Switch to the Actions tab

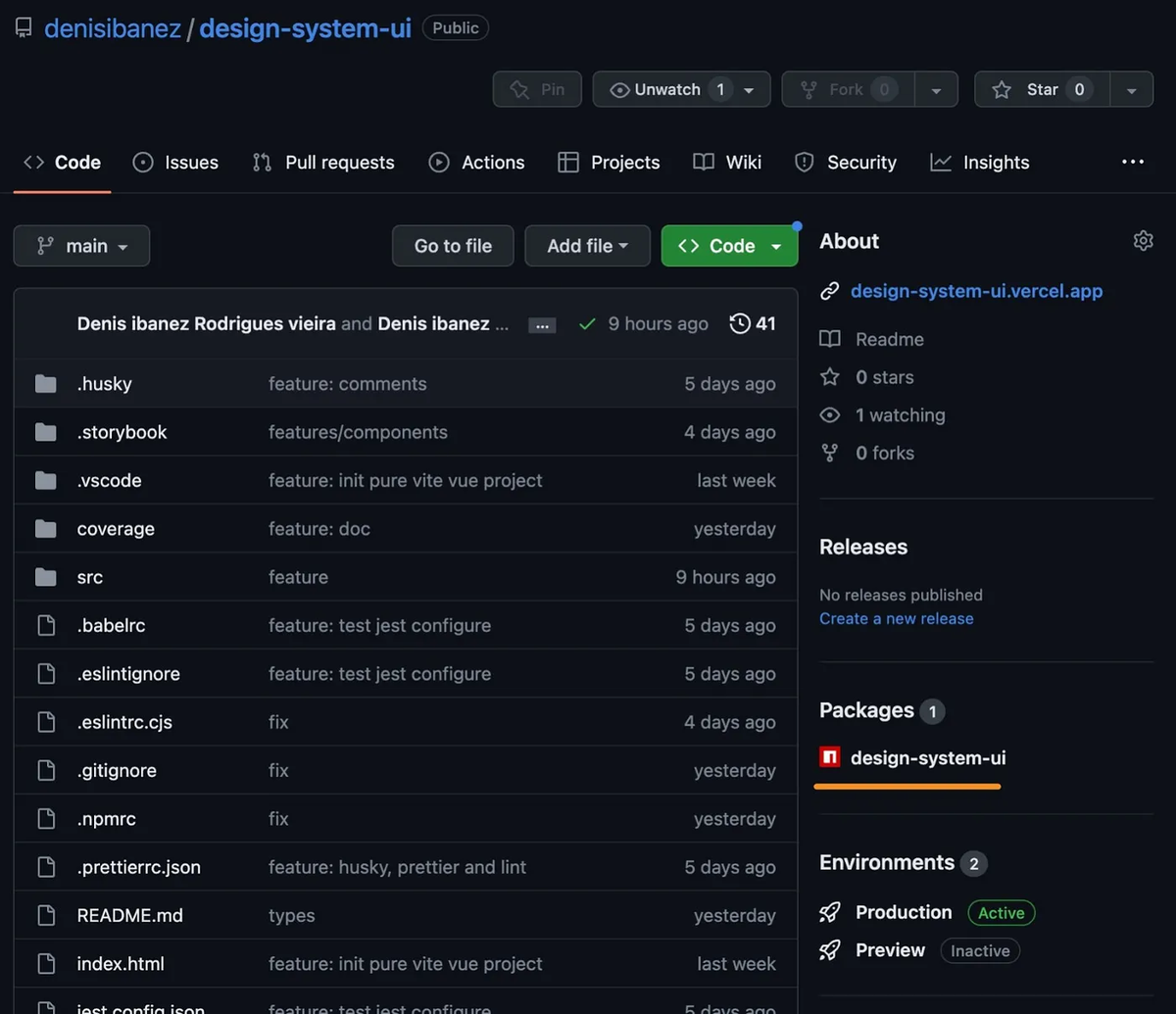[x=477, y=163]
